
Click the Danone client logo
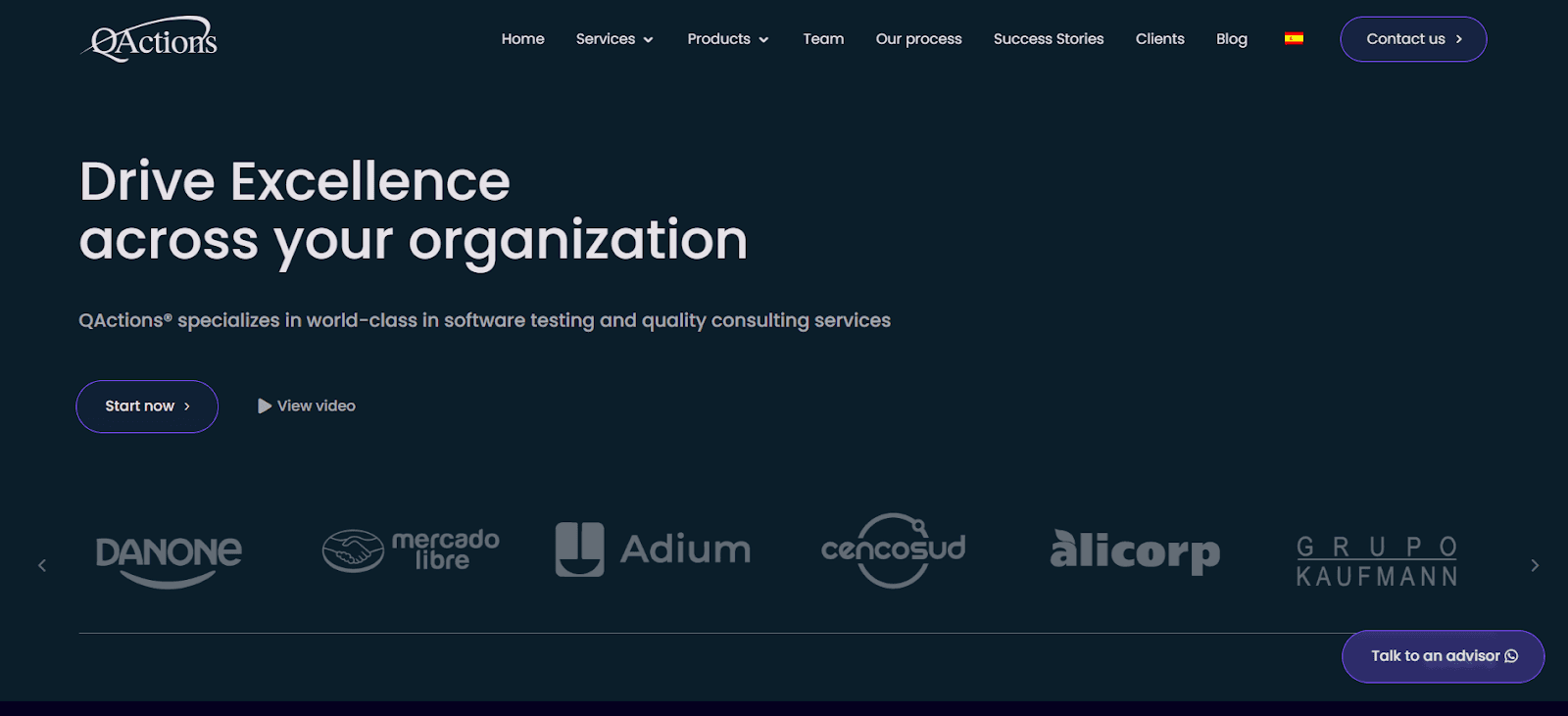pos(169,561)
